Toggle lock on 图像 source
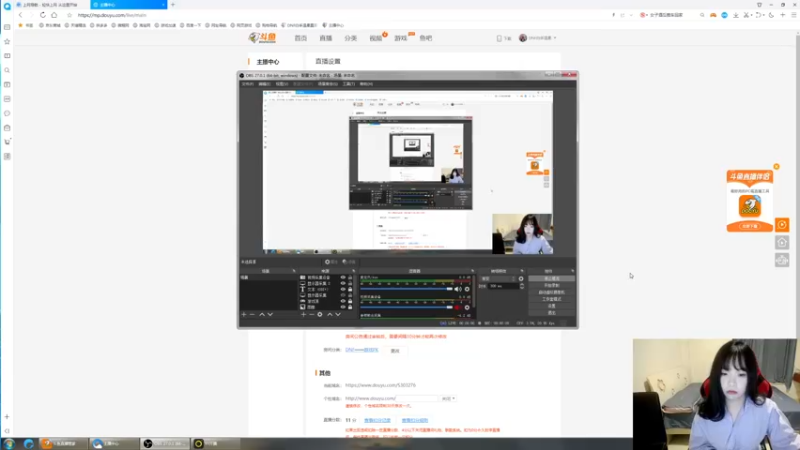 point(350,307)
